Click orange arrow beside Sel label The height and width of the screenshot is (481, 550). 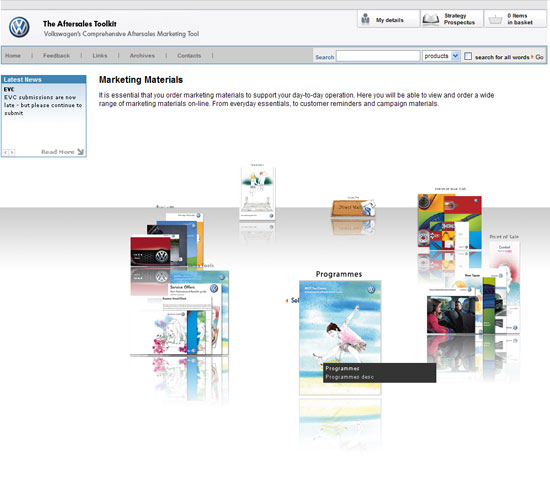tap(287, 300)
